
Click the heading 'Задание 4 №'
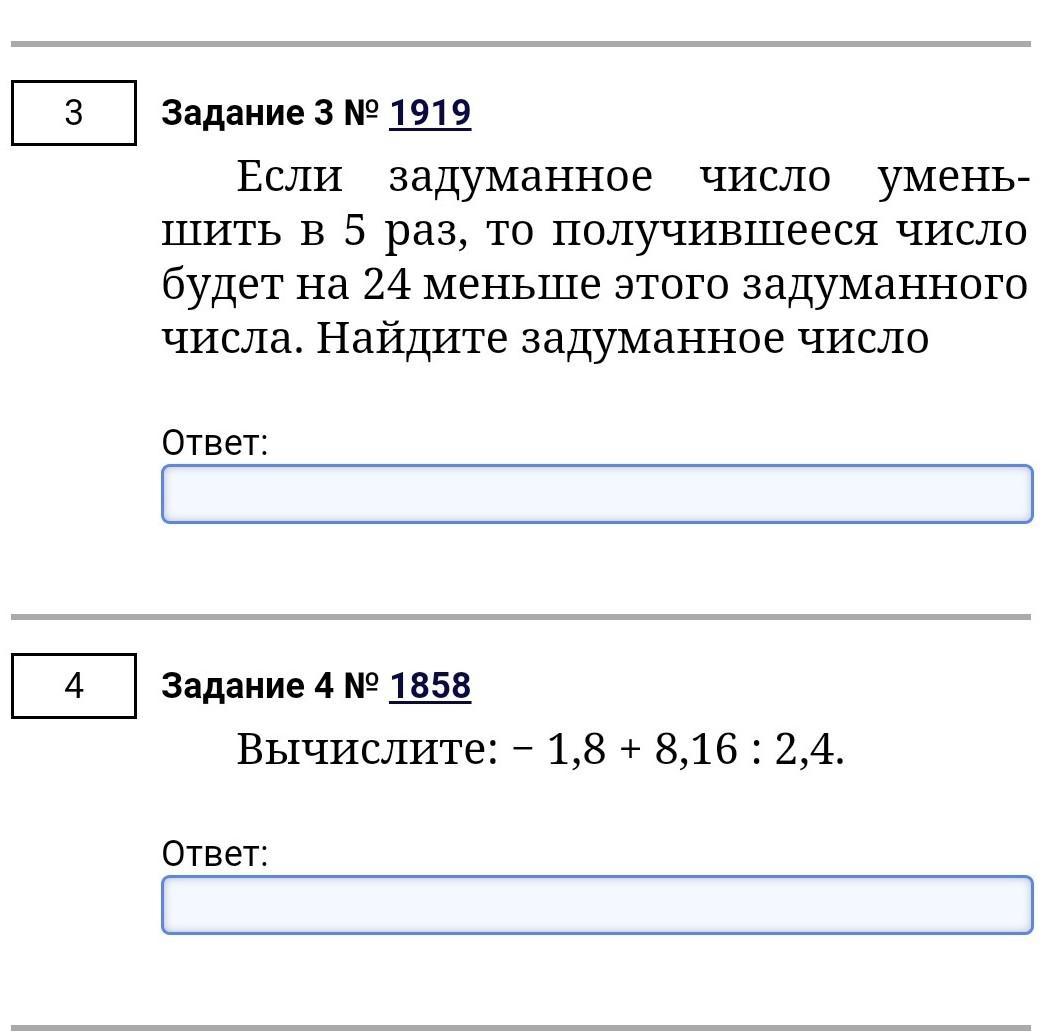point(270,686)
